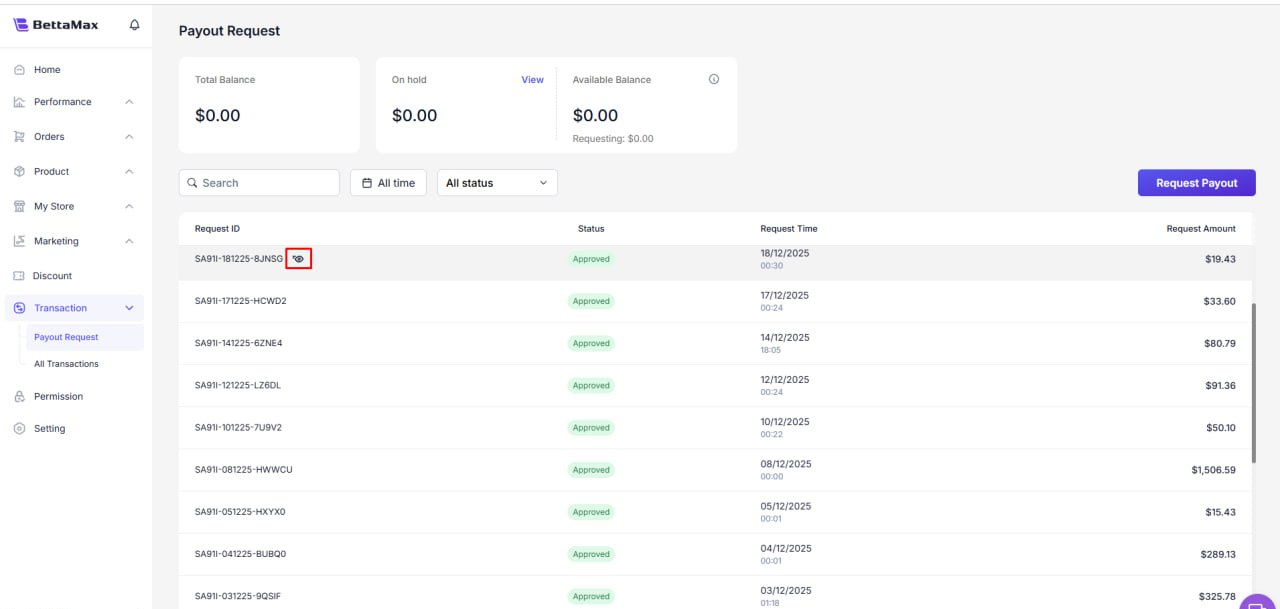The height and width of the screenshot is (609, 1280).
Task: Click the Setting gear icon
Action: pos(19,429)
